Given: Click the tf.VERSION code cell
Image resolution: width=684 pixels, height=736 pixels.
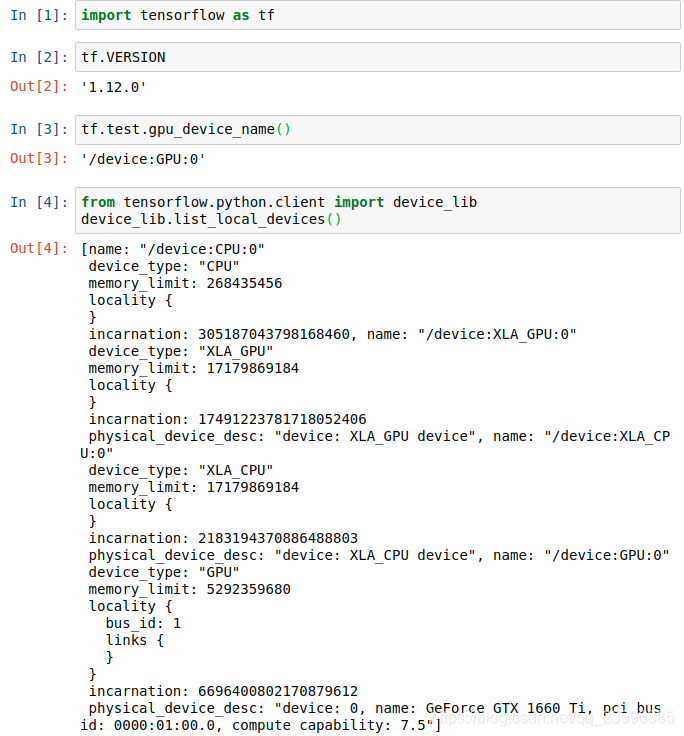Looking at the screenshot, I should click(377, 57).
